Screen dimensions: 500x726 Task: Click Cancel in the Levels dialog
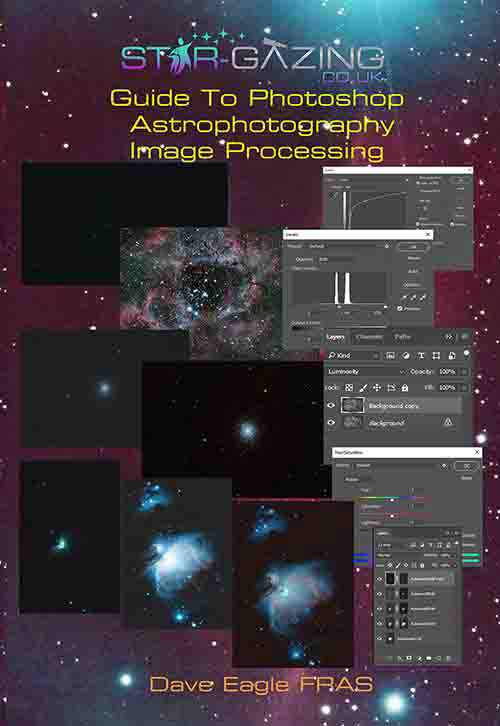tap(413, 258)
